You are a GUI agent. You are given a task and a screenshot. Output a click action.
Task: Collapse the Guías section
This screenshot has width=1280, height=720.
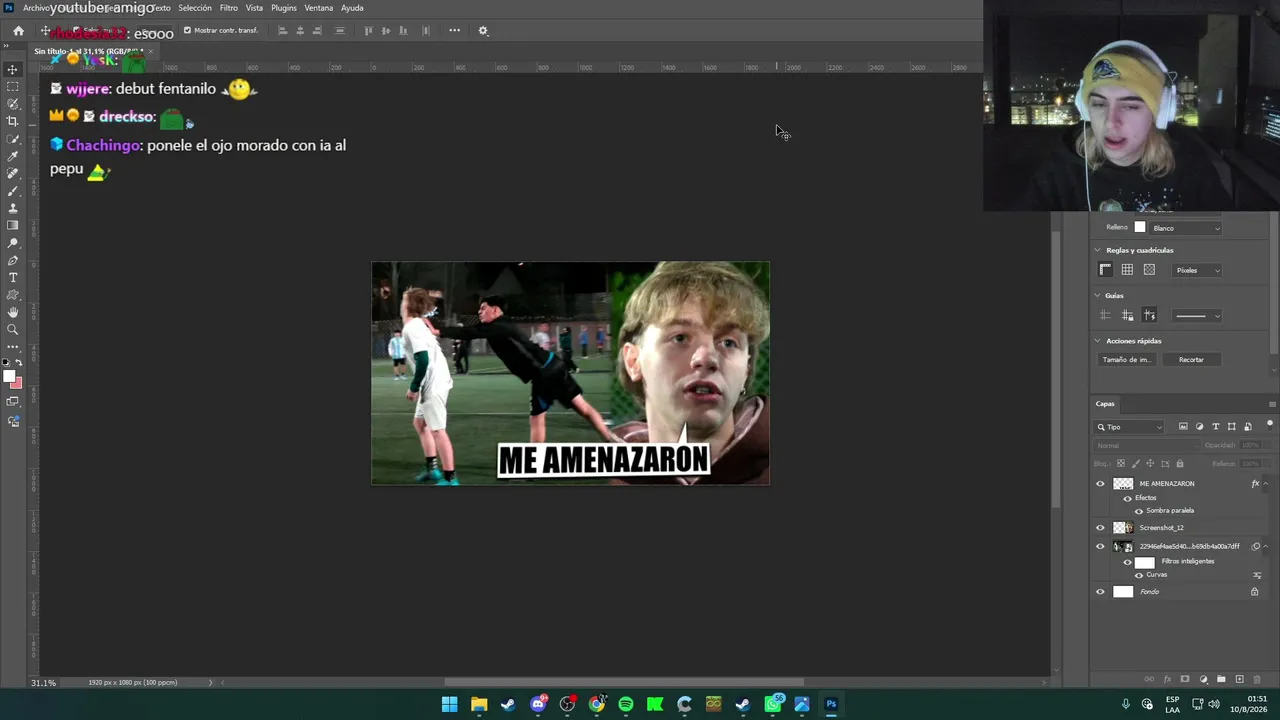(1098, 296)
